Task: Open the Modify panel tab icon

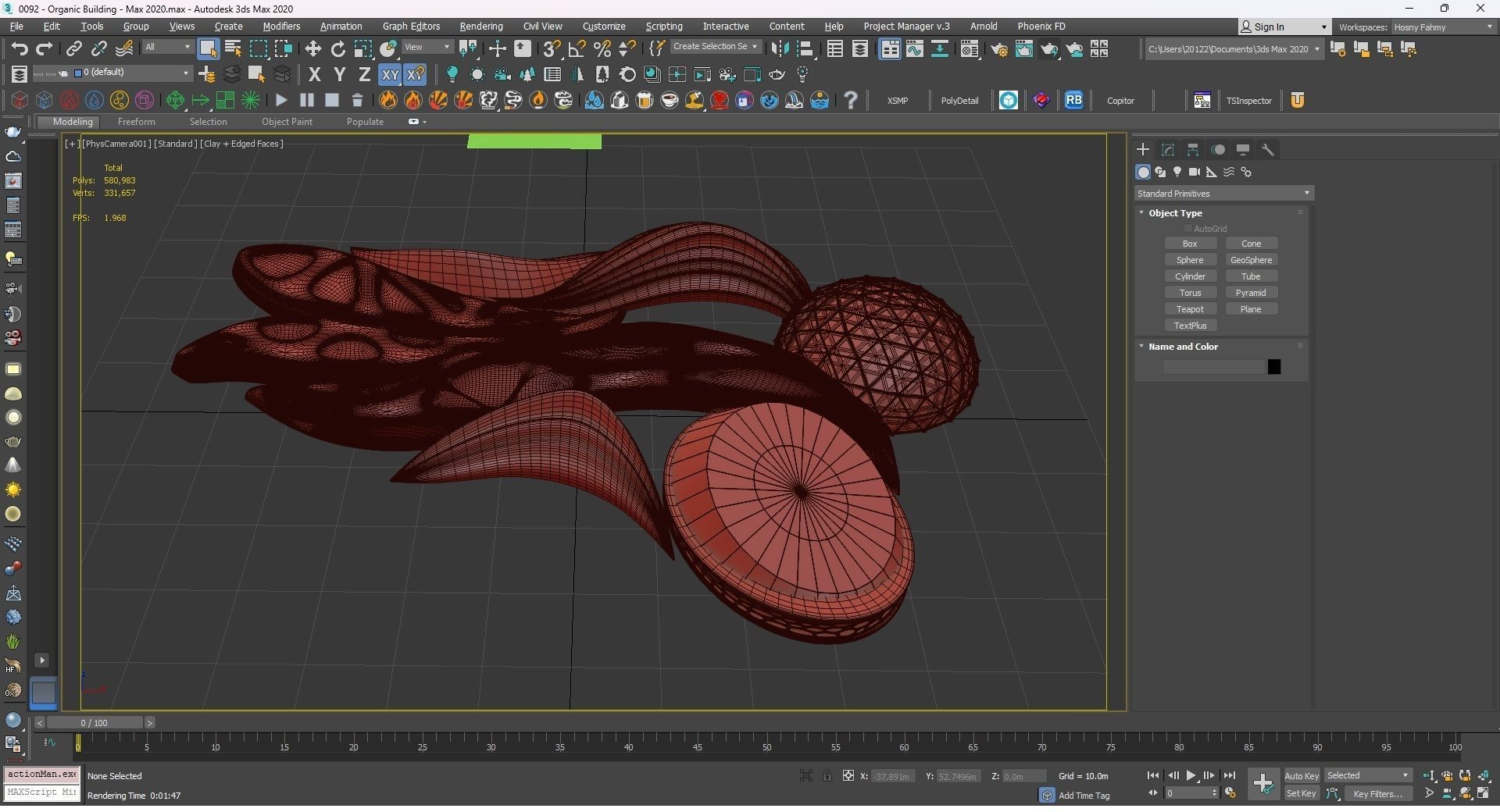Action: pyautogui.click(x=1168, y=149)
